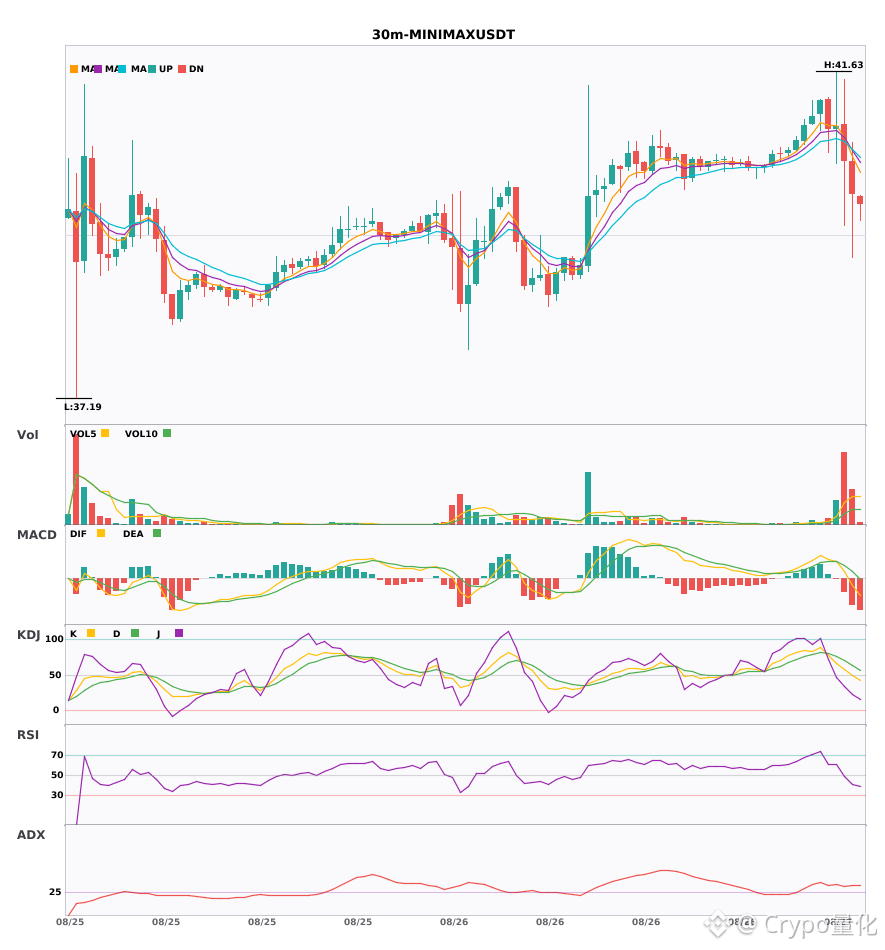Click the KDJ panel label
Viewport: 885px width, 950px height.
[28, 635]
